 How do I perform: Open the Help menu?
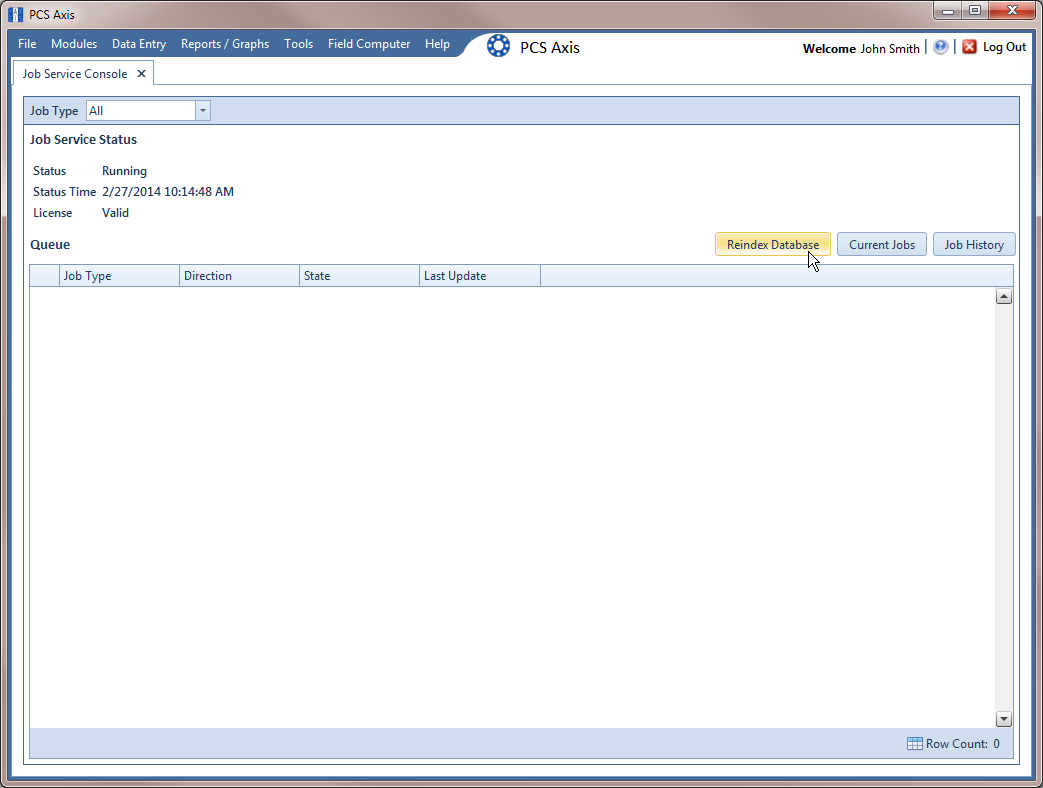click(437, 44)
